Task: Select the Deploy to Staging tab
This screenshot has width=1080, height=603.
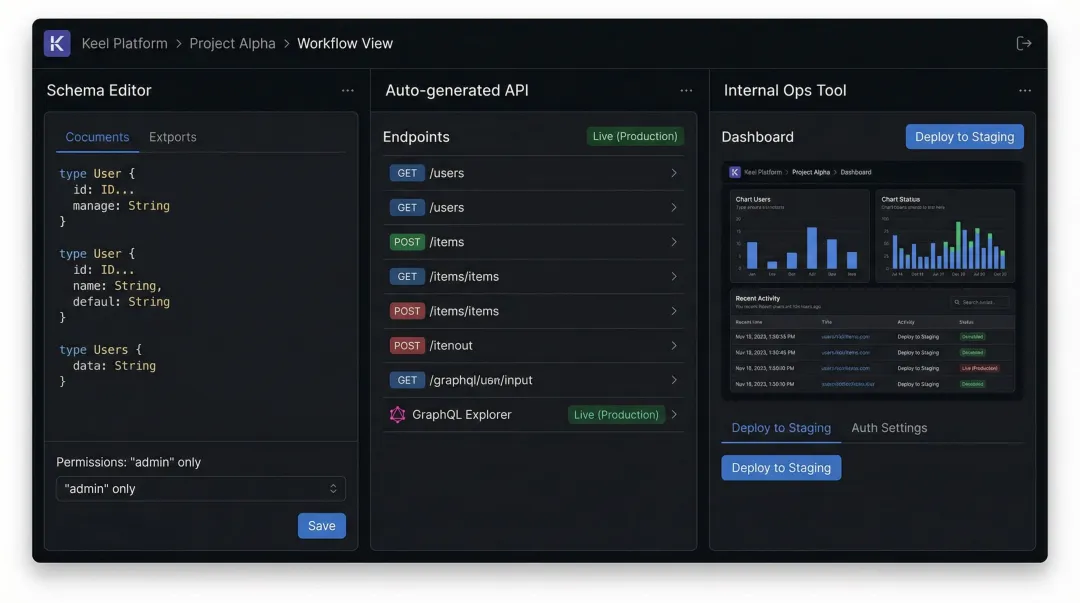Action: coord(781,427)
